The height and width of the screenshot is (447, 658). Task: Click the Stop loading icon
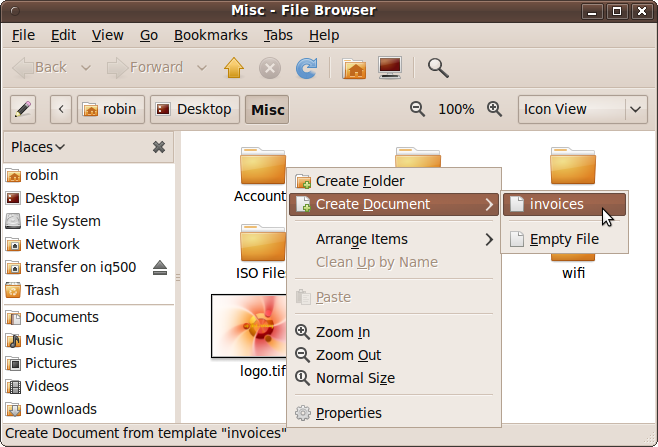270,68
